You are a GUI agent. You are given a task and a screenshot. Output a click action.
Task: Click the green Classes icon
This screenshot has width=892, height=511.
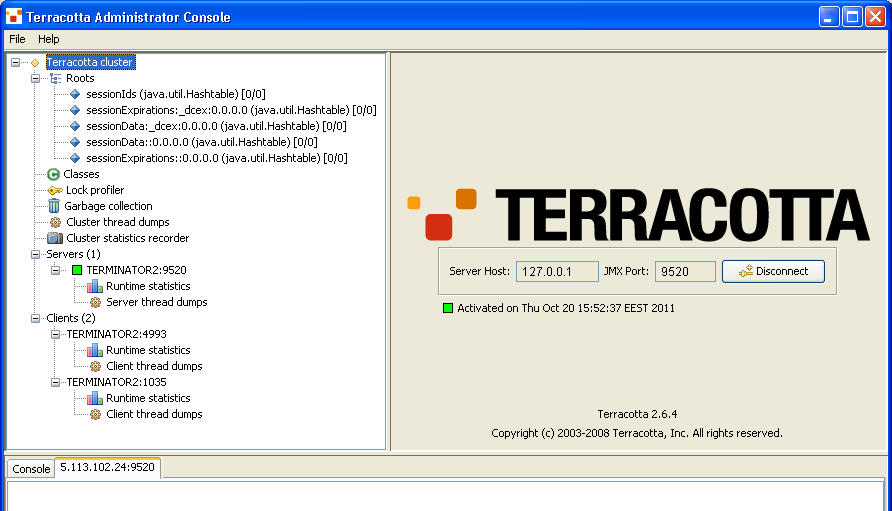(53, 174)
